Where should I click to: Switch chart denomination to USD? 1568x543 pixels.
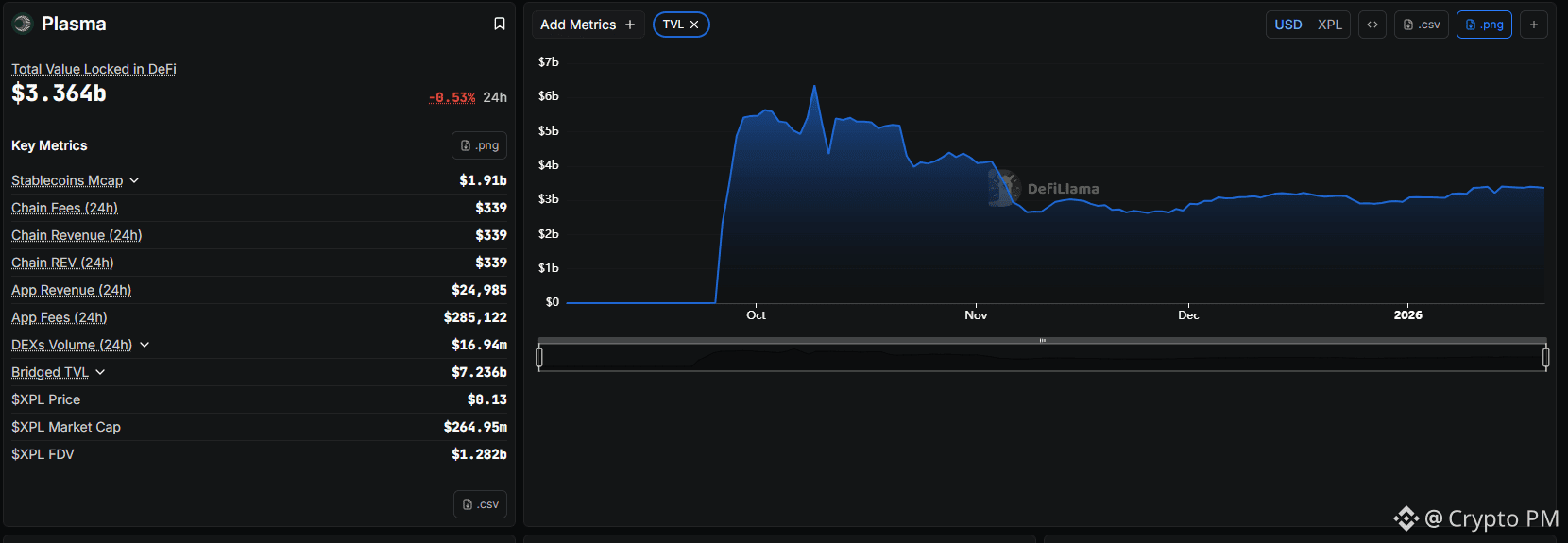pyautogui.click(x=1288, y=25)
